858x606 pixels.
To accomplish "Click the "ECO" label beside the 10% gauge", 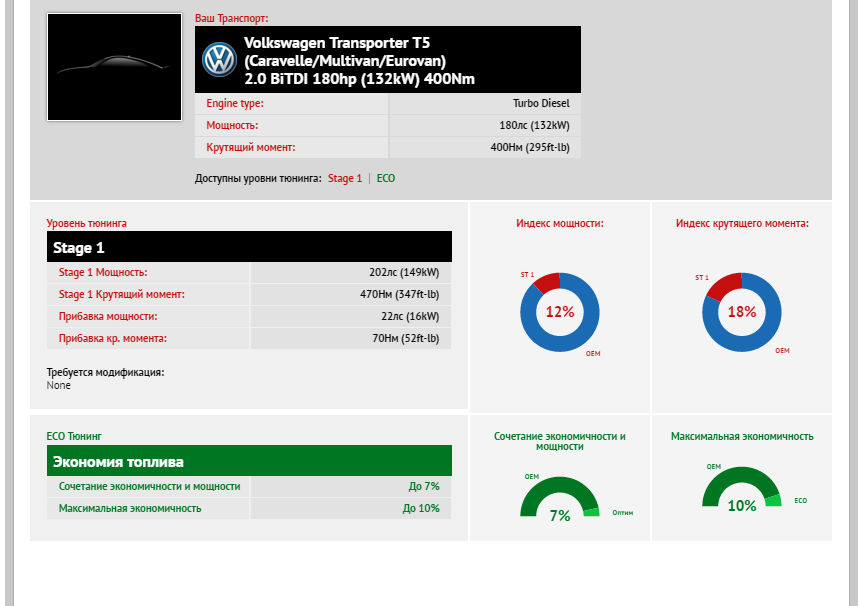I will click(x=801, y=501).
